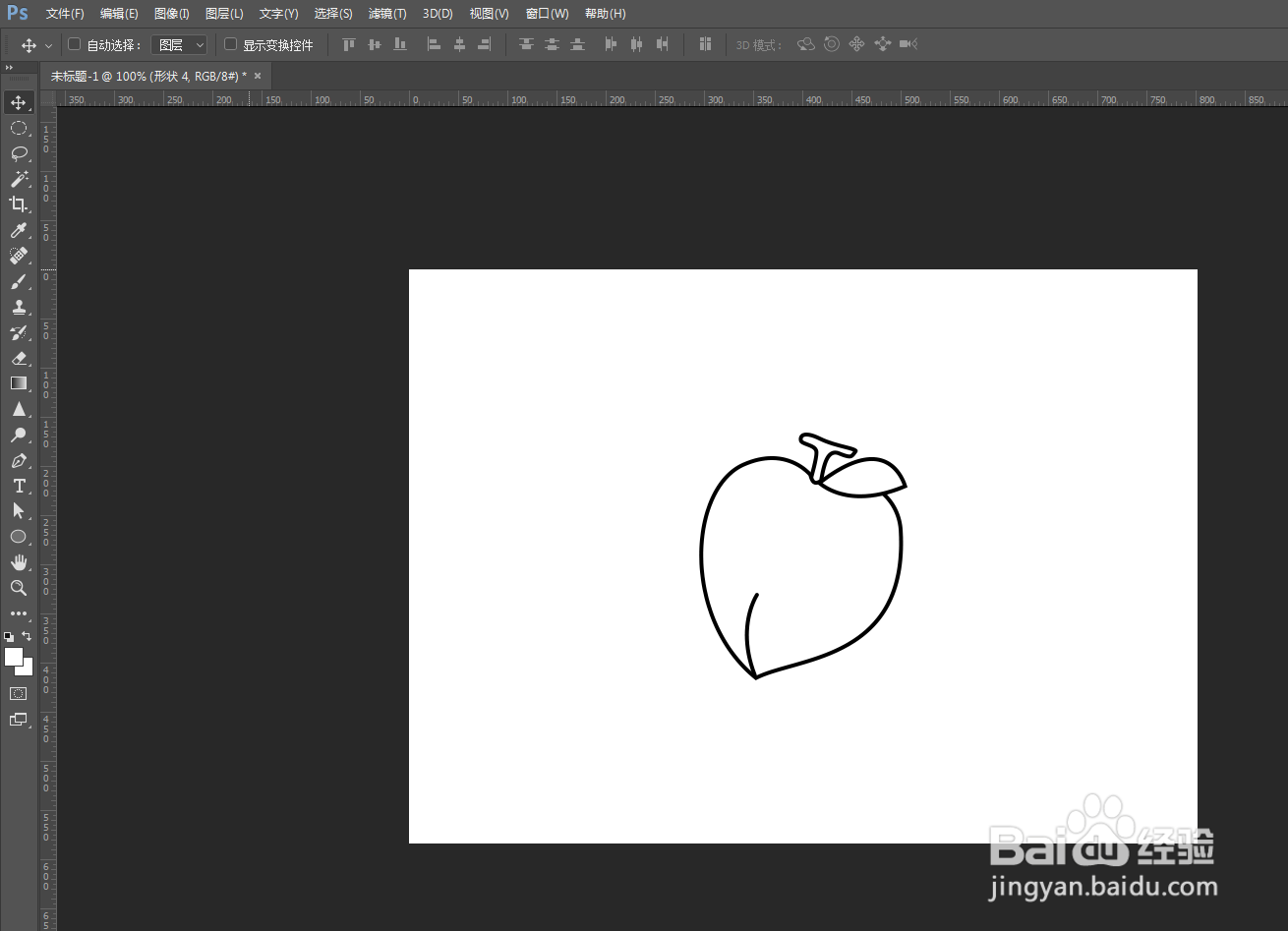Open the Move tool preset picker arrow
This screenshot has width=1288, height=931.
[x=49, y=45]
